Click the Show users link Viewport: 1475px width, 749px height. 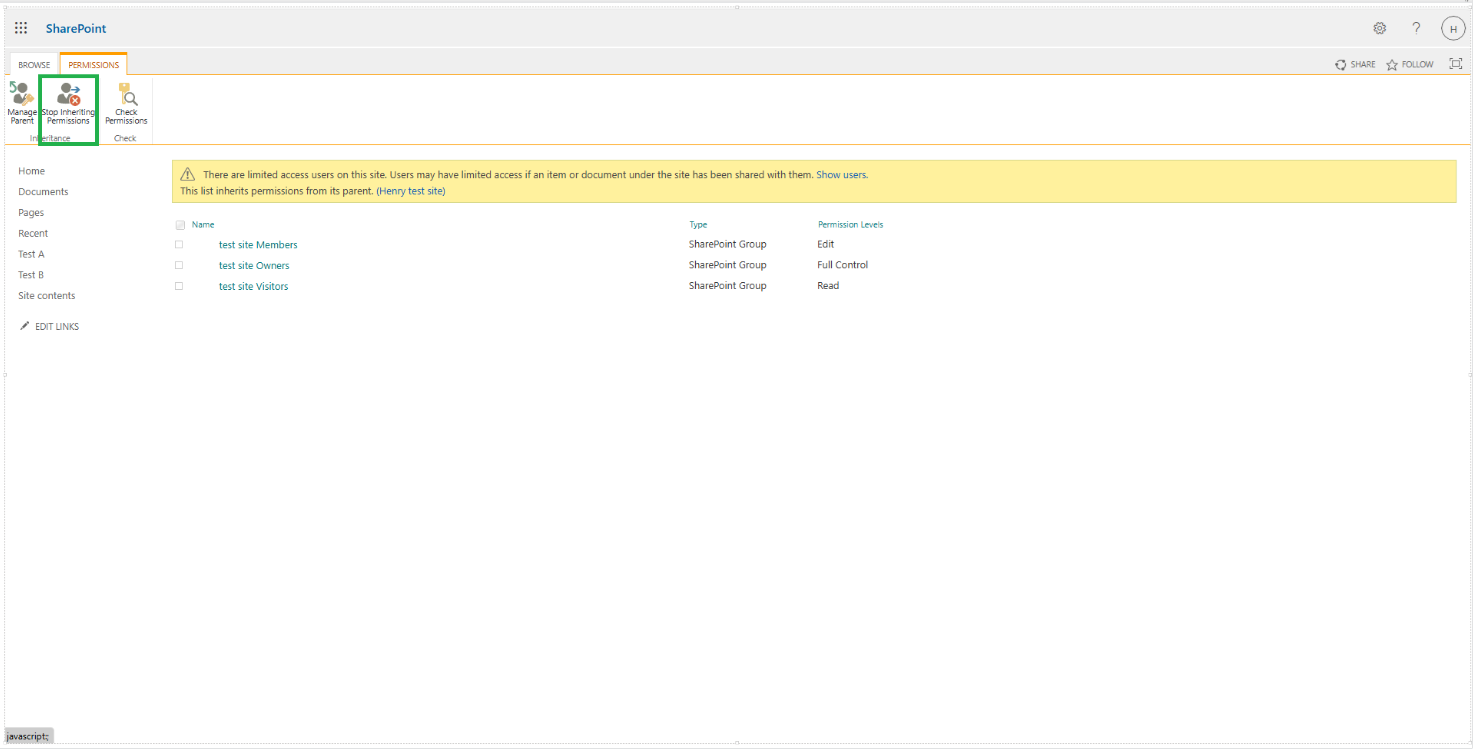841,174
